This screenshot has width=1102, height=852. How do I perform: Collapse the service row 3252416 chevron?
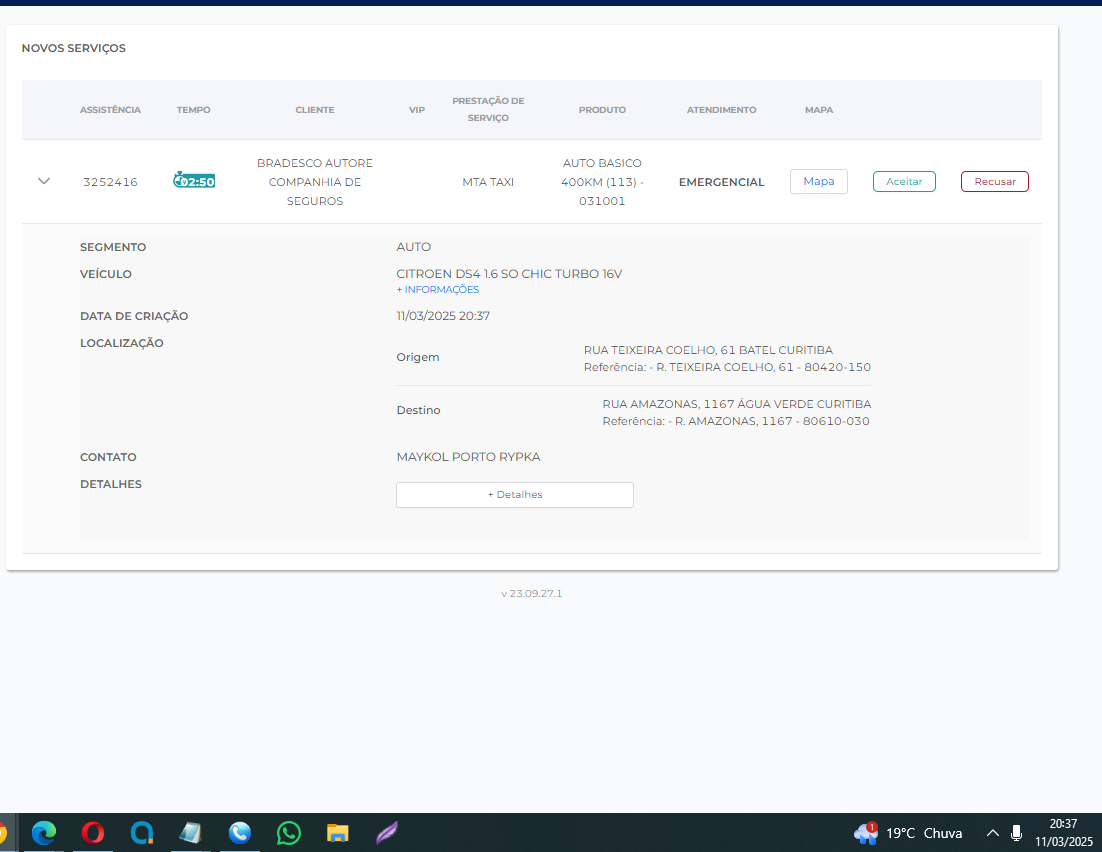[x=43, y=181]
